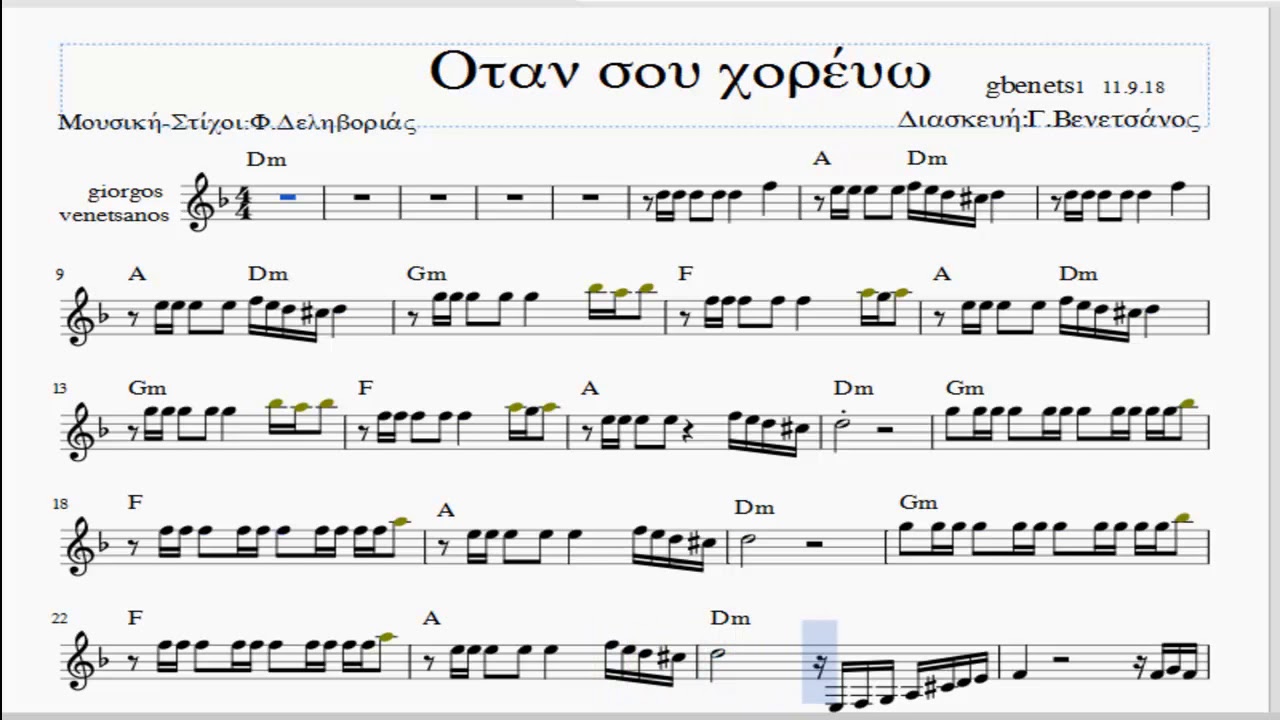The image size is (1280, 720).
Task: Click the giorgos venetsanos instrument label
Action: point(115,203)
